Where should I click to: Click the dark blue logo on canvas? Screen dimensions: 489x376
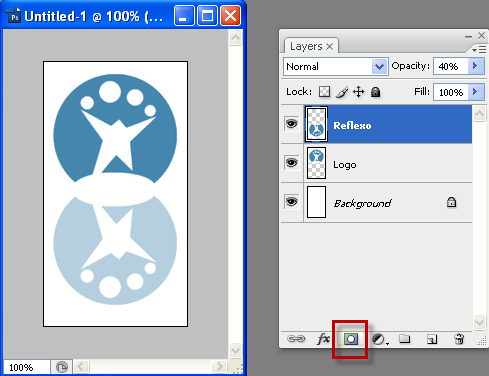tap(115, 128)
